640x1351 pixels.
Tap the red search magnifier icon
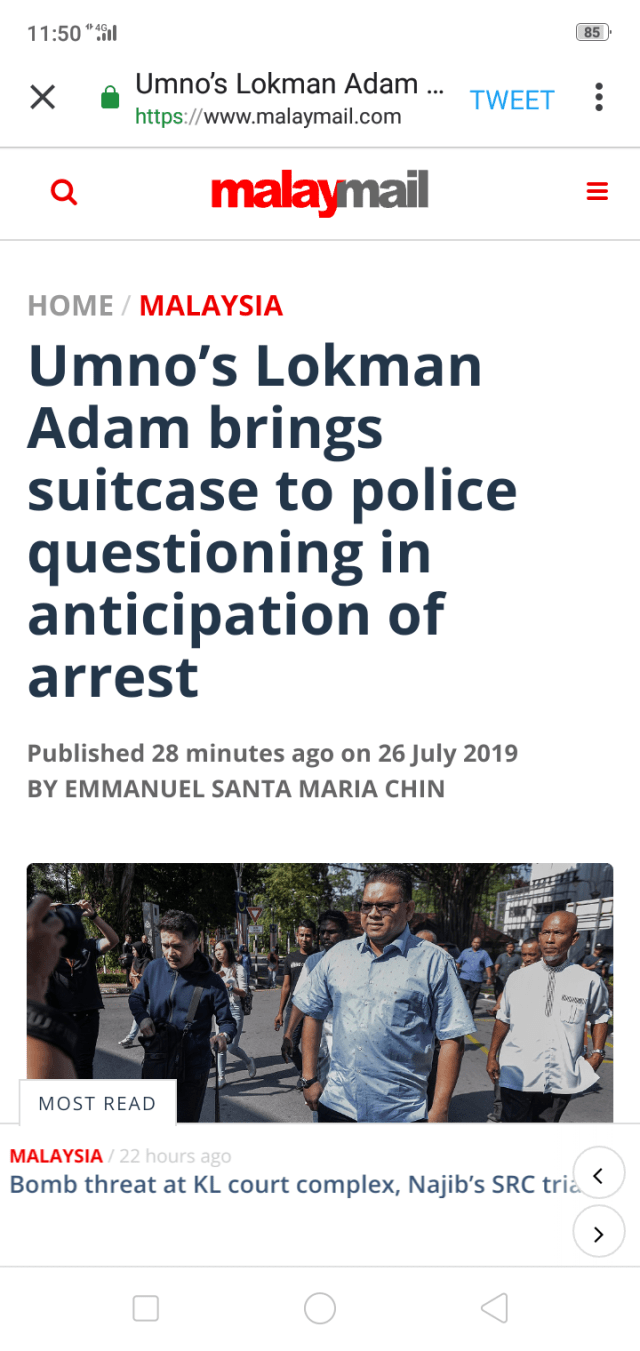click(x=64, y=192)
